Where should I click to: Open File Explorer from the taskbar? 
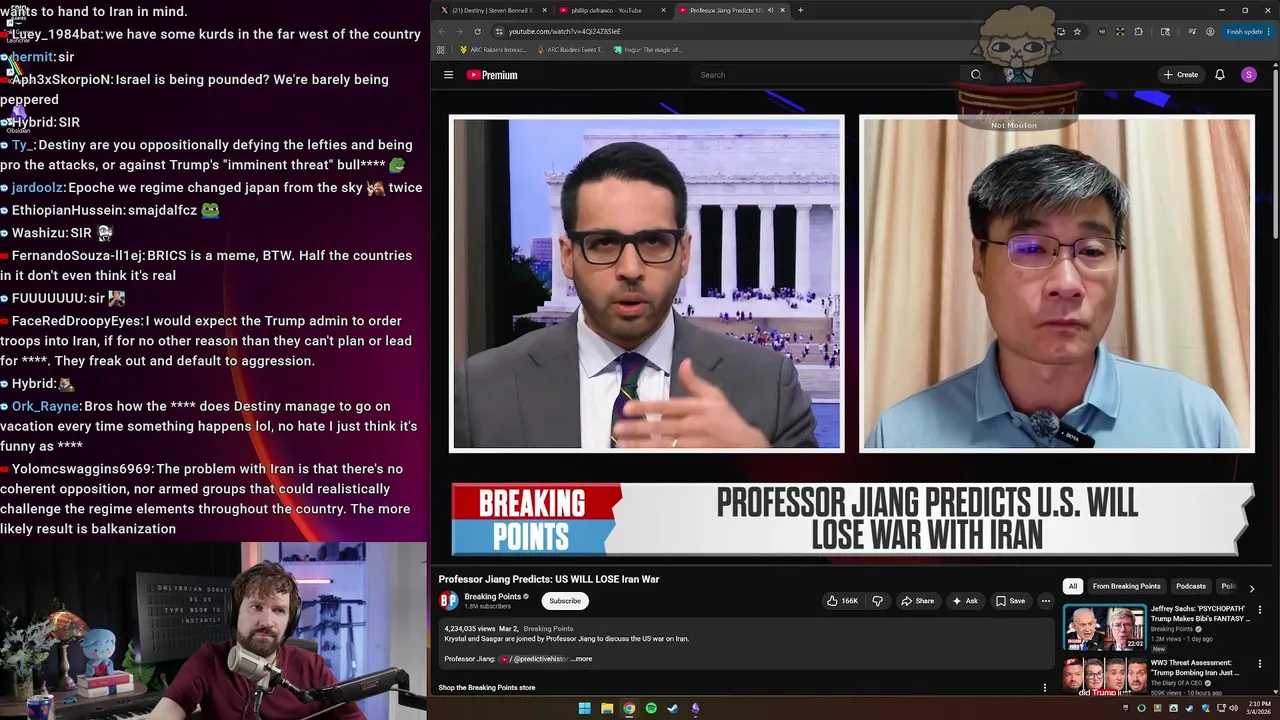pyautogui.click(x=607, y=708)
